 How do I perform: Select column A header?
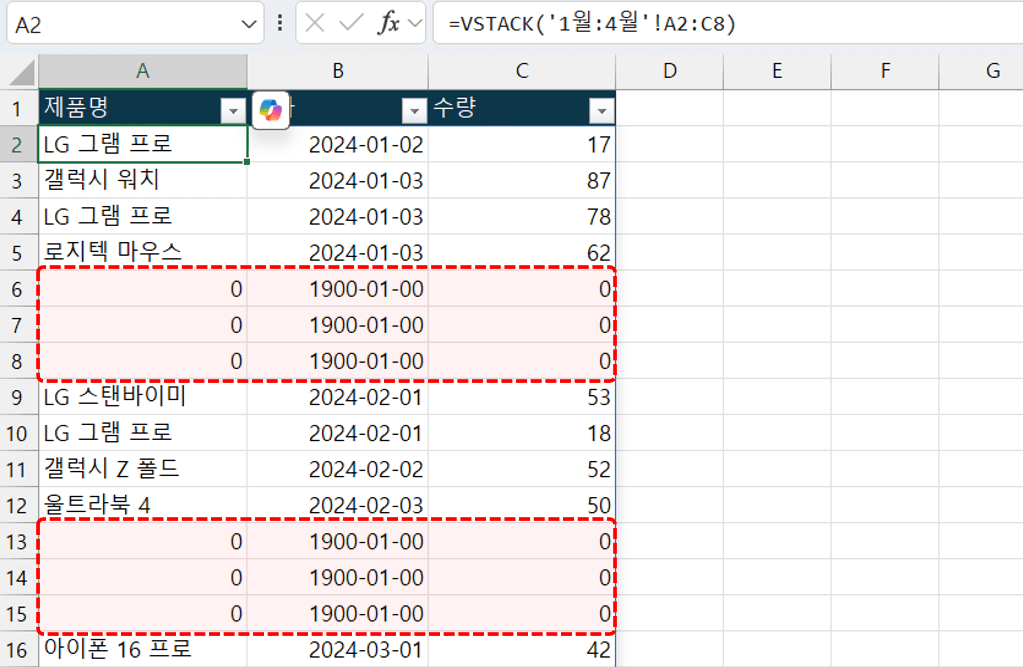click(143, 71)
